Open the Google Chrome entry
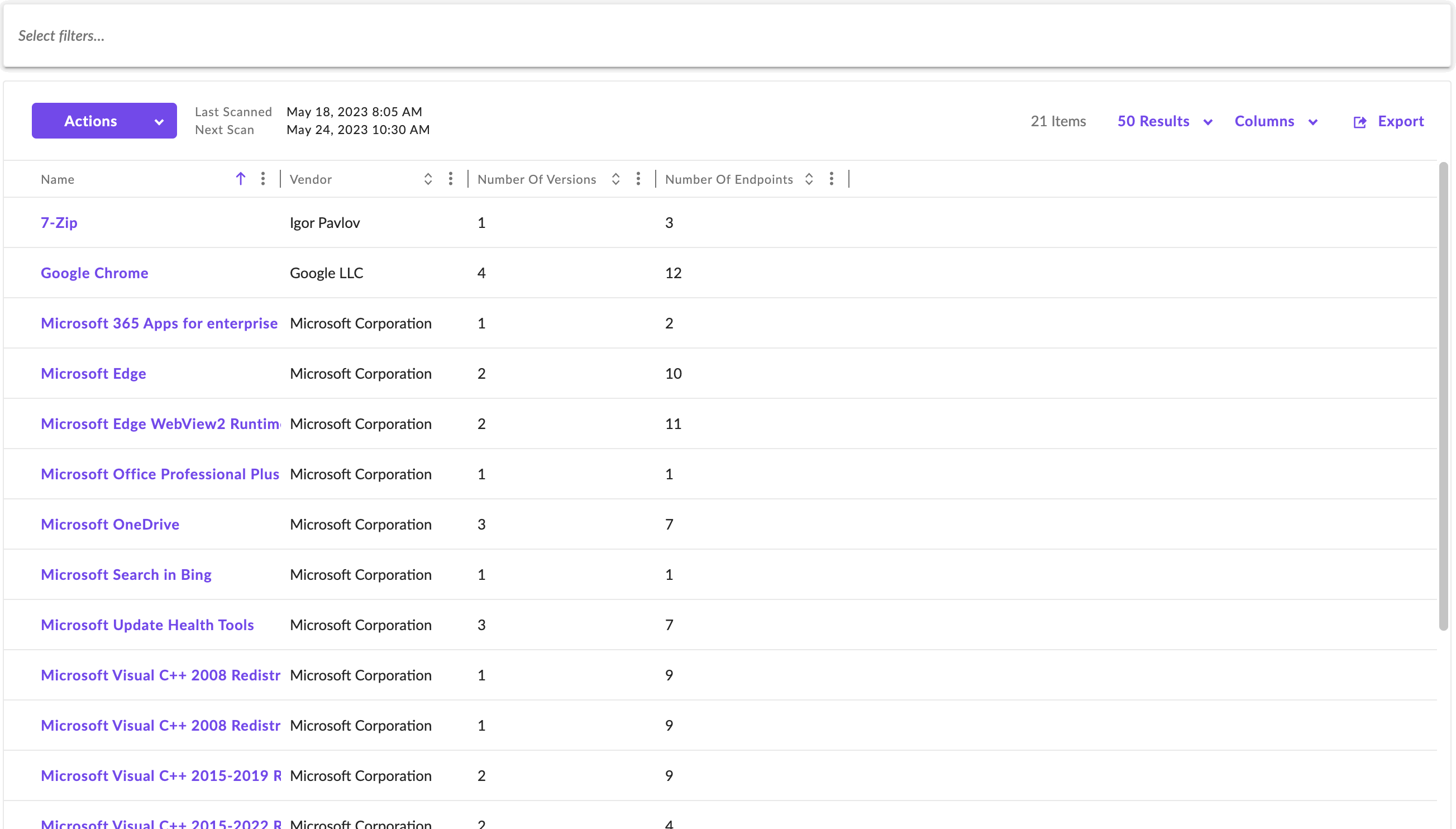1456x829 pixels. pyautogui.click(x=94, y=273)
